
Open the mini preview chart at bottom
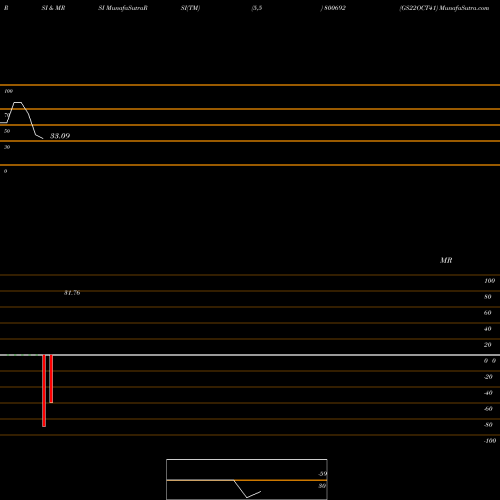click(247, 479)
